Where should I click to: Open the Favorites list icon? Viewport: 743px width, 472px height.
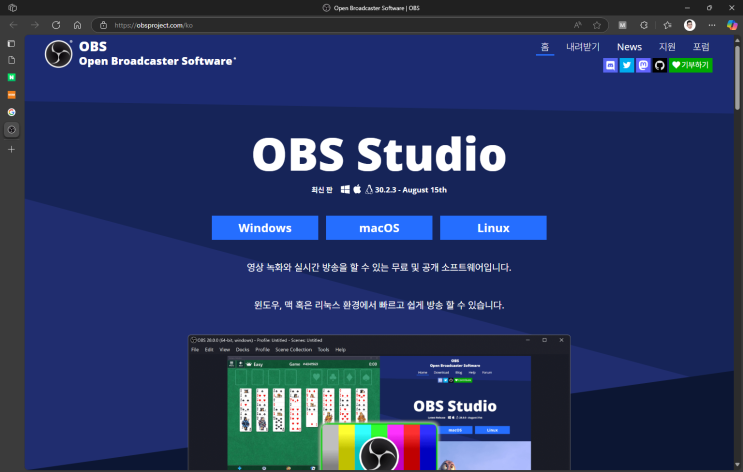click(667, 25)
